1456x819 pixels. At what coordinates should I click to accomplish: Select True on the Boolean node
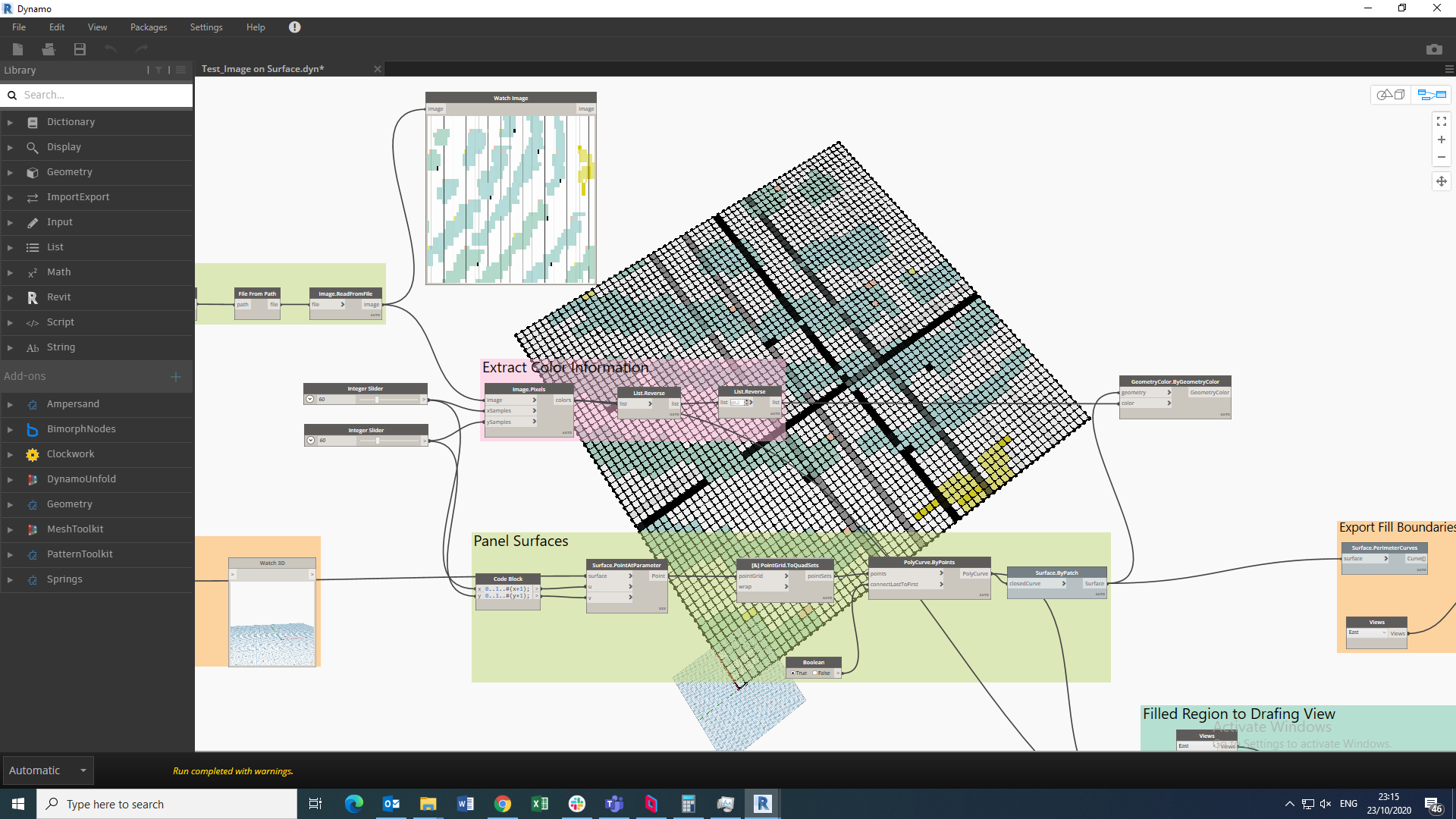[793, 673]
